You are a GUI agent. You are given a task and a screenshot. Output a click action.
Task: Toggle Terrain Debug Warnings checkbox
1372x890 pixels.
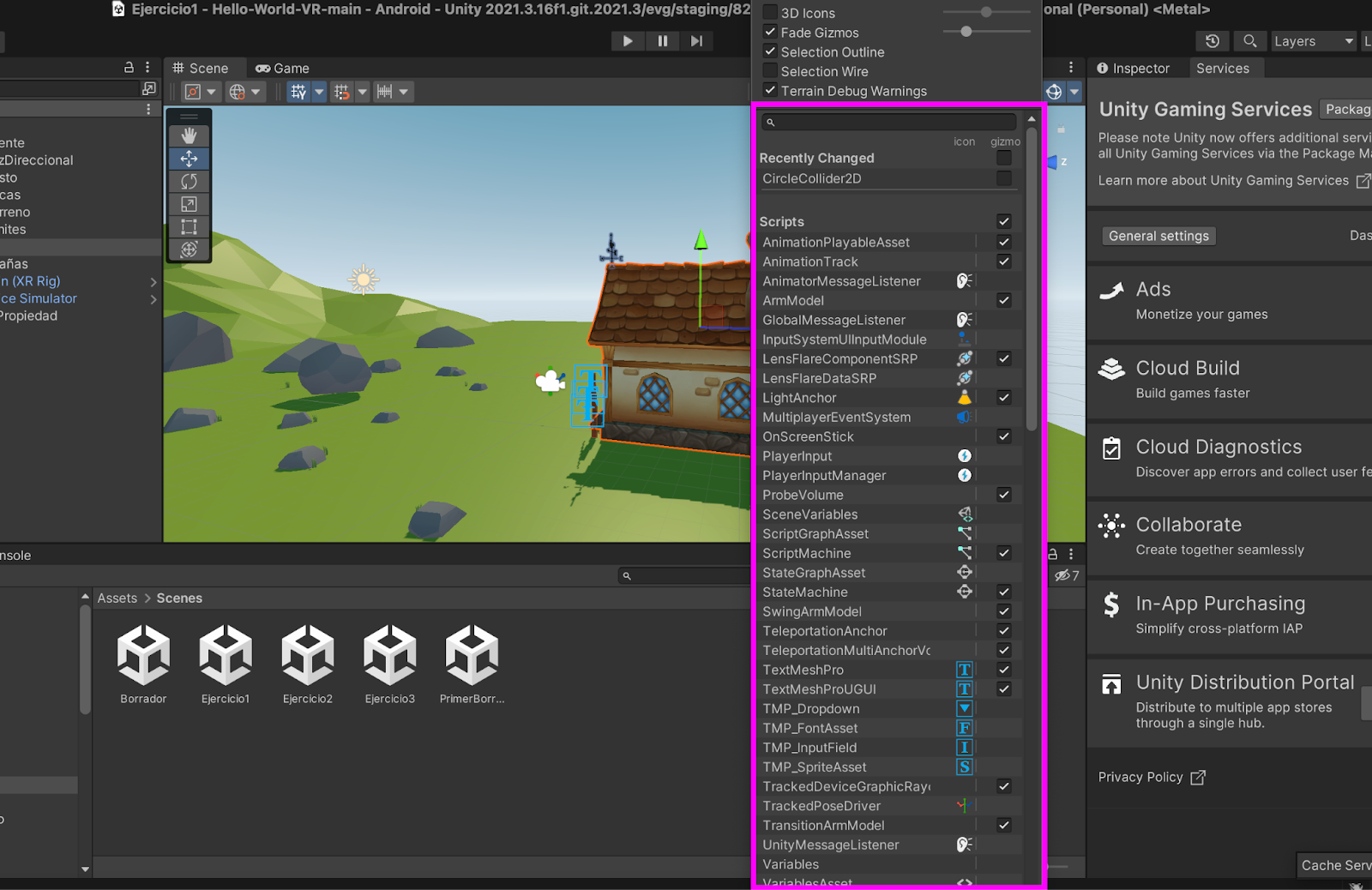[770, 90]
